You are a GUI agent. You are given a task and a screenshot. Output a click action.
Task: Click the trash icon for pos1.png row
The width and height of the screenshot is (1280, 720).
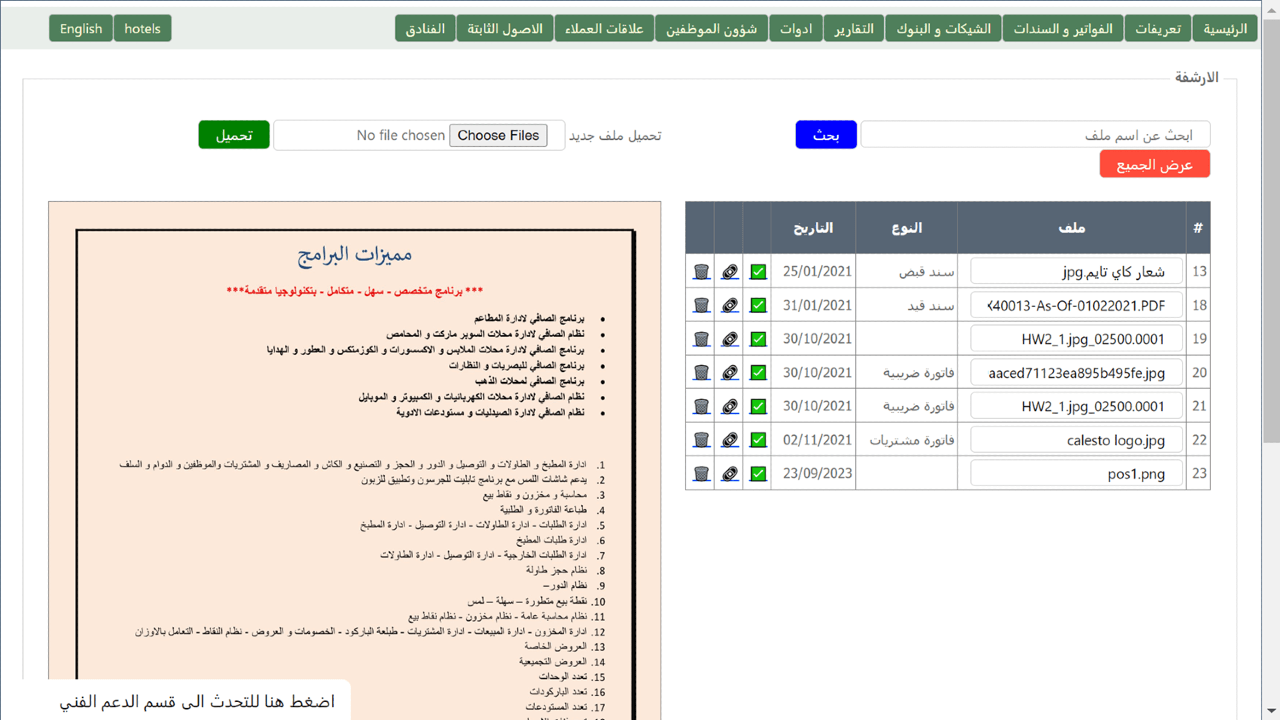click(x=701, y=474)
